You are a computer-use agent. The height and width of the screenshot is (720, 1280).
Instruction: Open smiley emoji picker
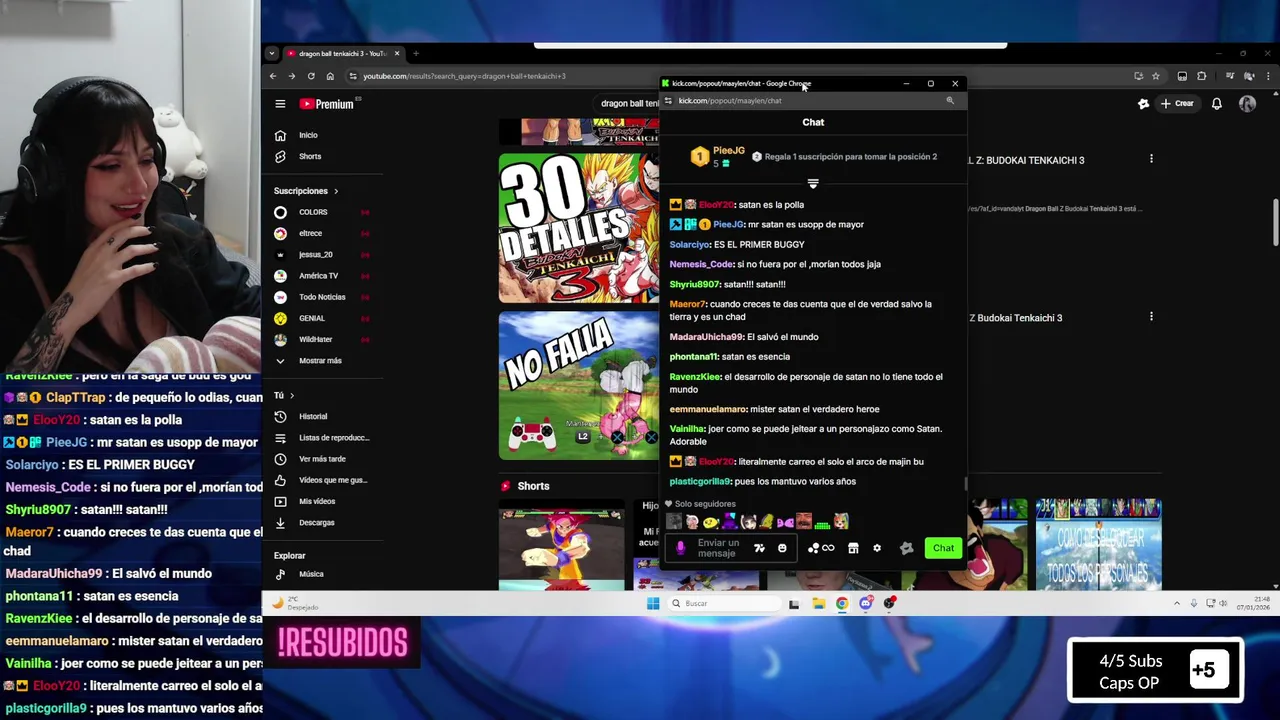point(782,548)
